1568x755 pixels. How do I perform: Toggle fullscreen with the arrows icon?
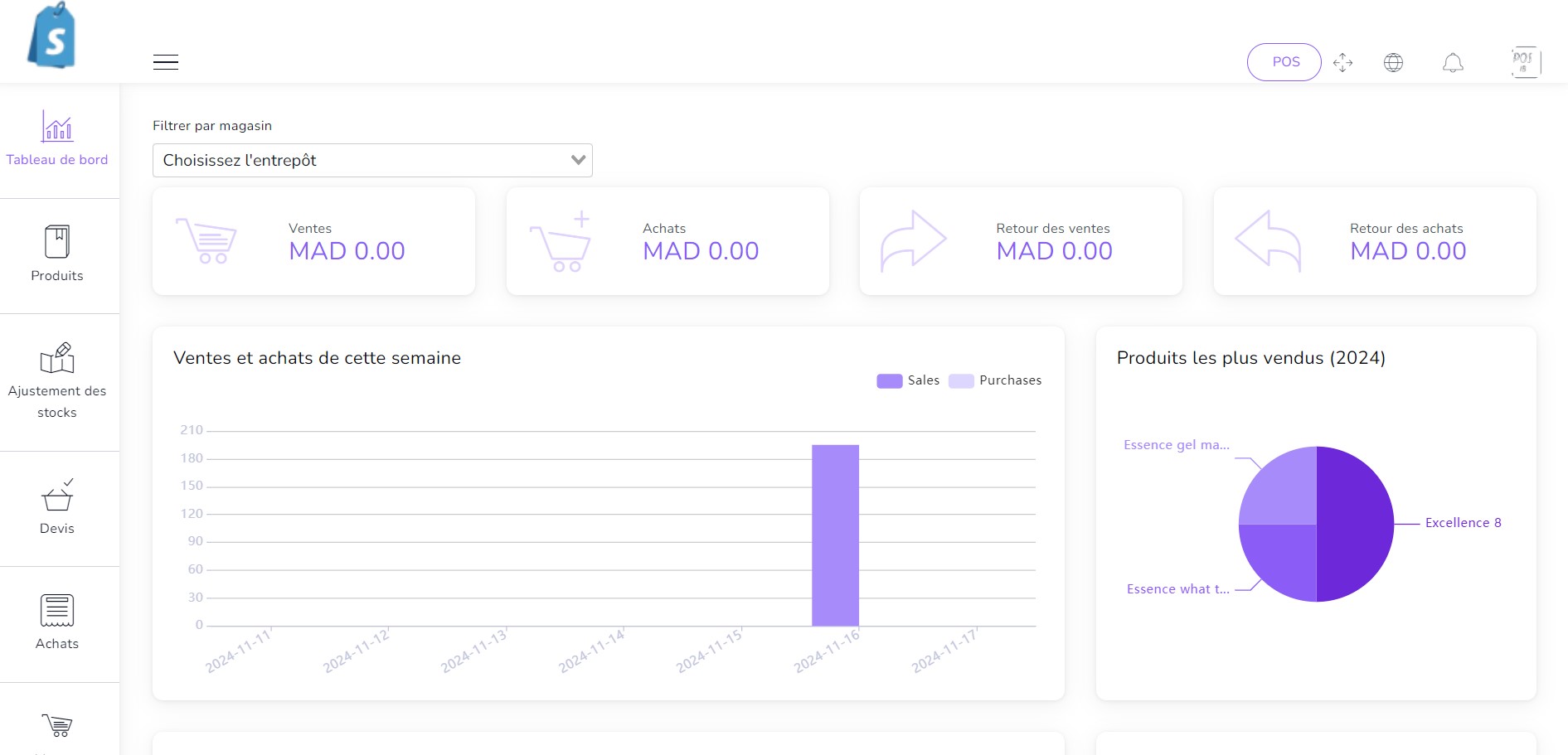(x=1342, y=63)
